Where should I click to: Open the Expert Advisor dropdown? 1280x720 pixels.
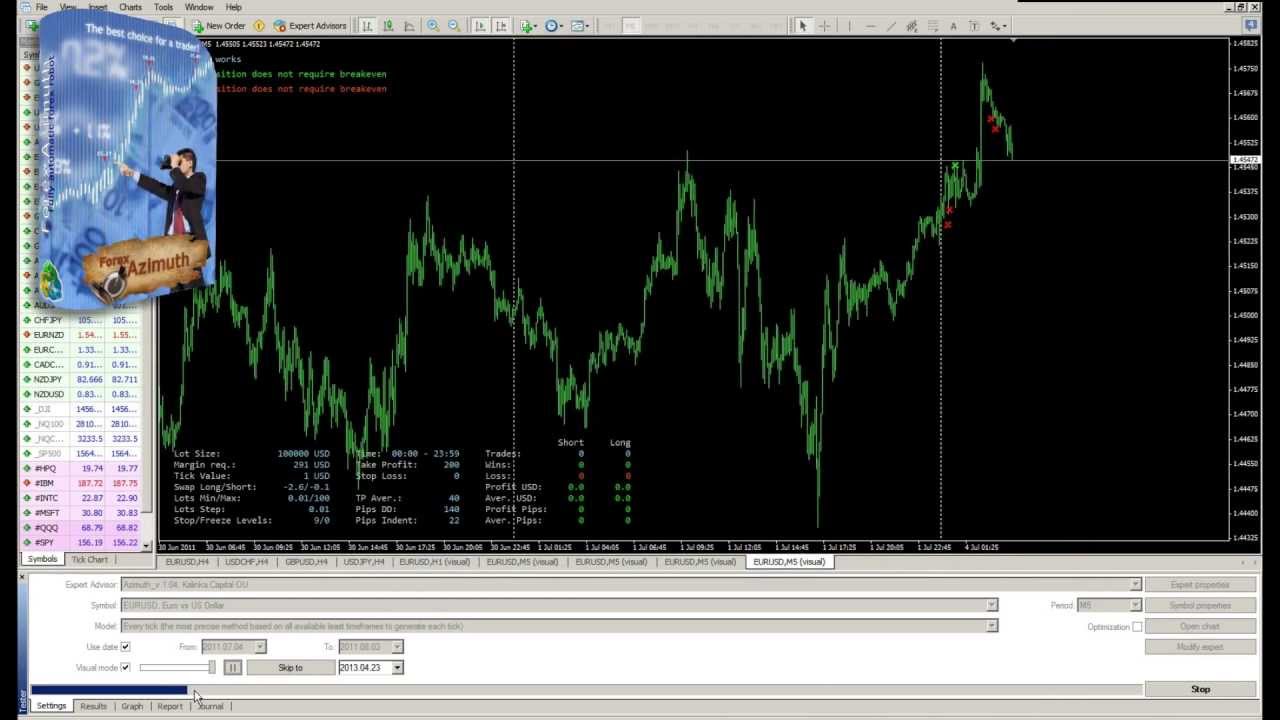[1135, 585]
